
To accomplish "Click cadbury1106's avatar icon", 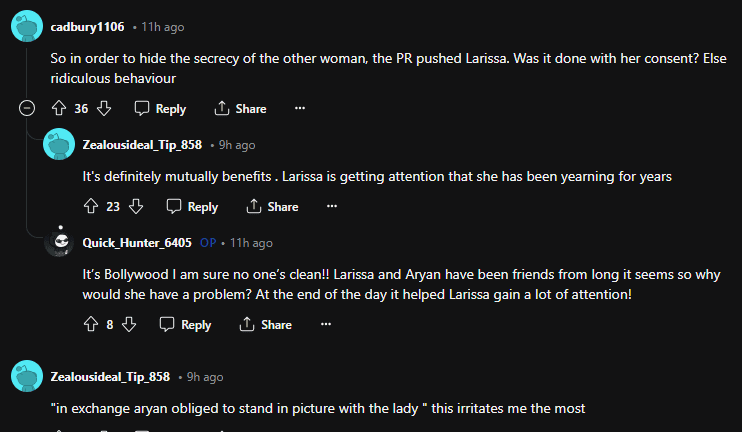I will pos(27,27).
